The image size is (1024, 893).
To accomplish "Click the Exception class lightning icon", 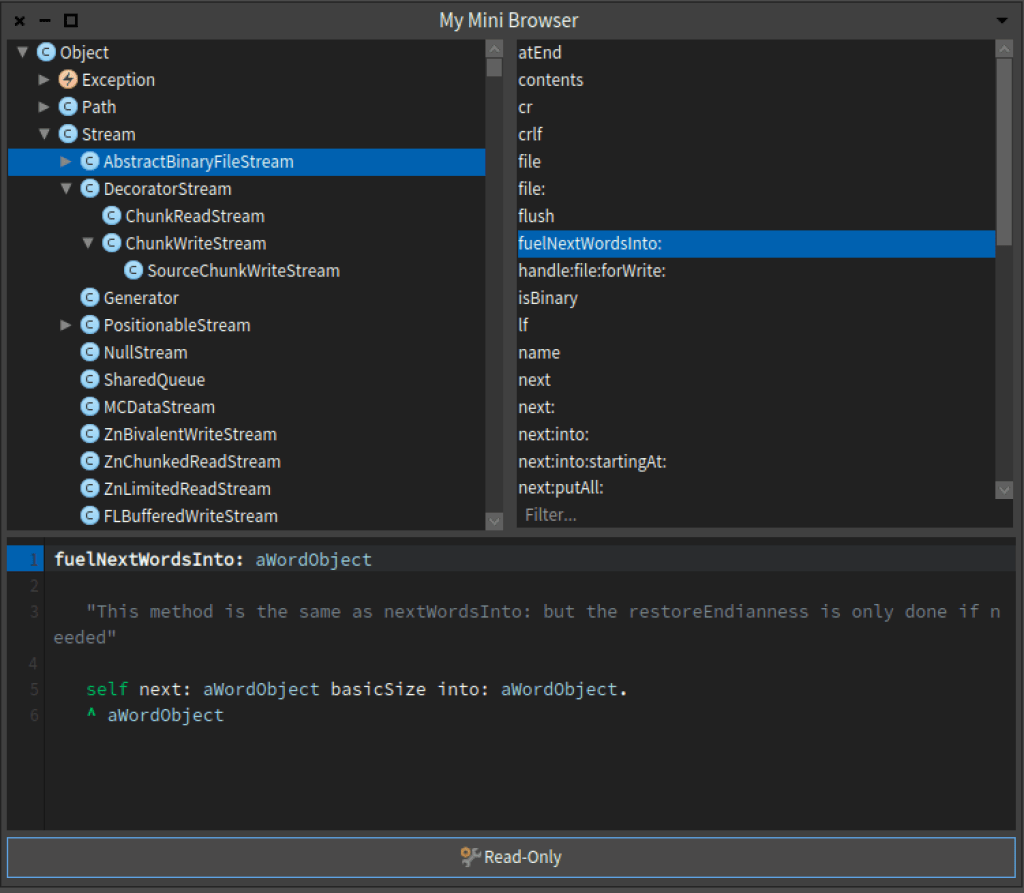I will pos(68,80).
